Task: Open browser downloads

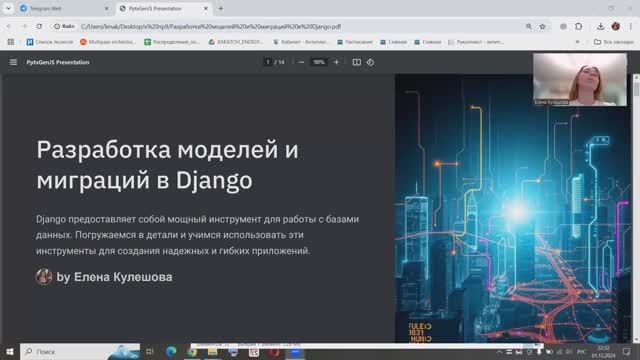Action: [x=600, y=27]
